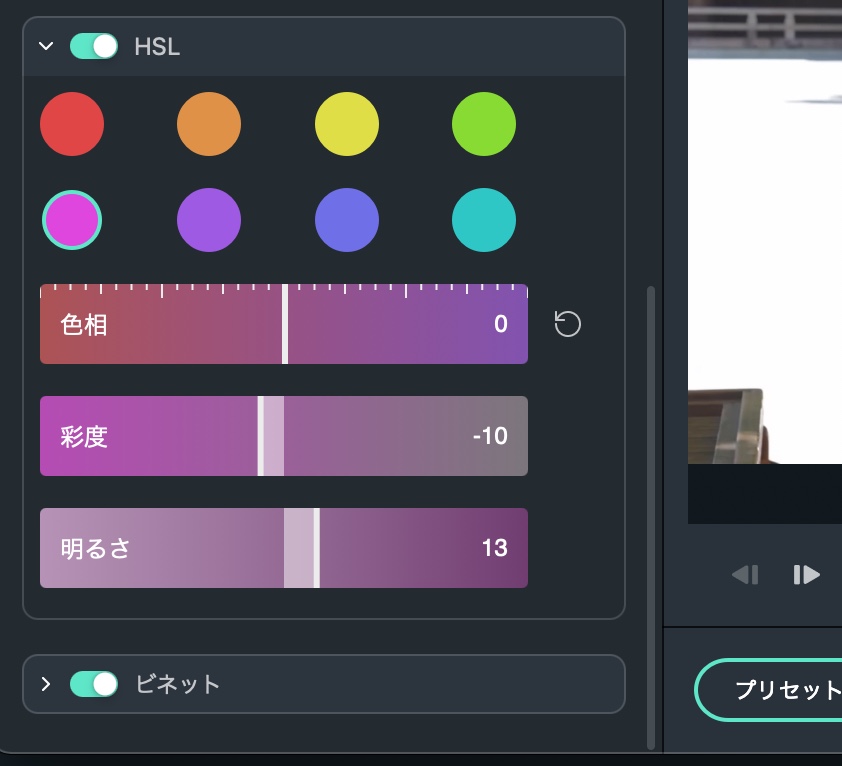Pick the cyan HSL color swatch
Image resolution: width=842 pixels, height=766 pixels.
tap(484, 219)
